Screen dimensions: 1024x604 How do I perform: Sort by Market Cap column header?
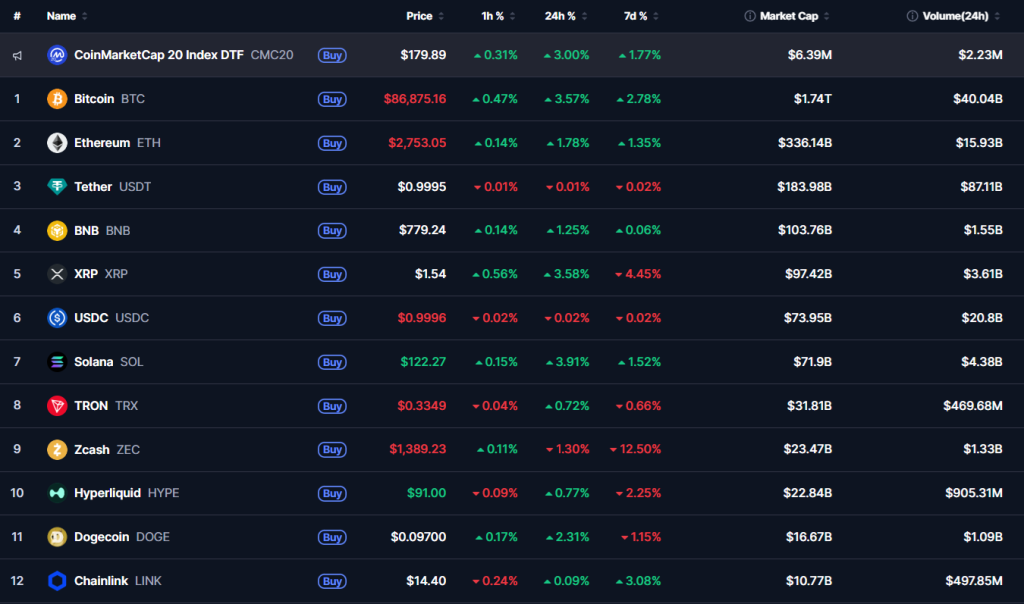(794, 16)
